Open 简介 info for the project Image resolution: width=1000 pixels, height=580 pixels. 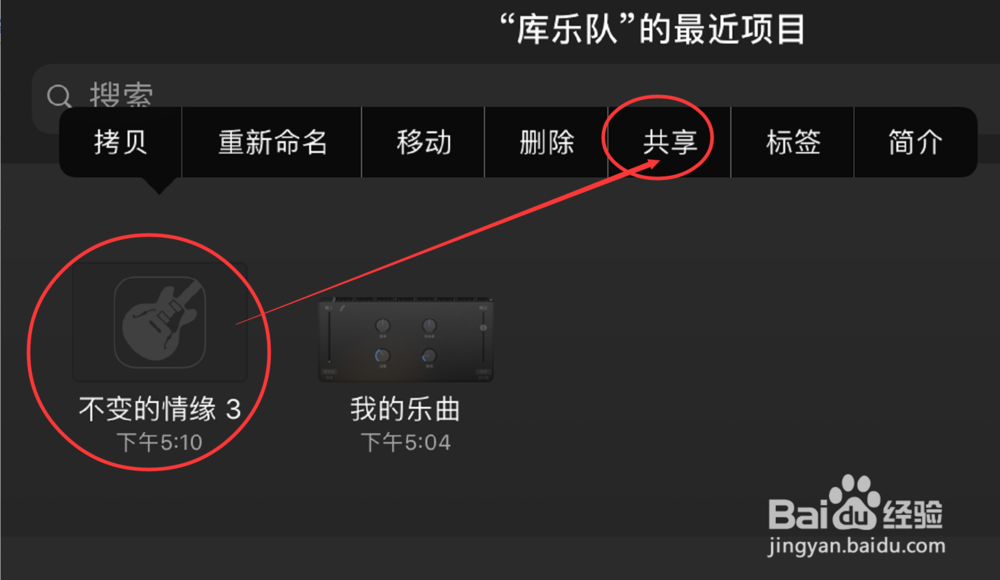tap(915, 142)
